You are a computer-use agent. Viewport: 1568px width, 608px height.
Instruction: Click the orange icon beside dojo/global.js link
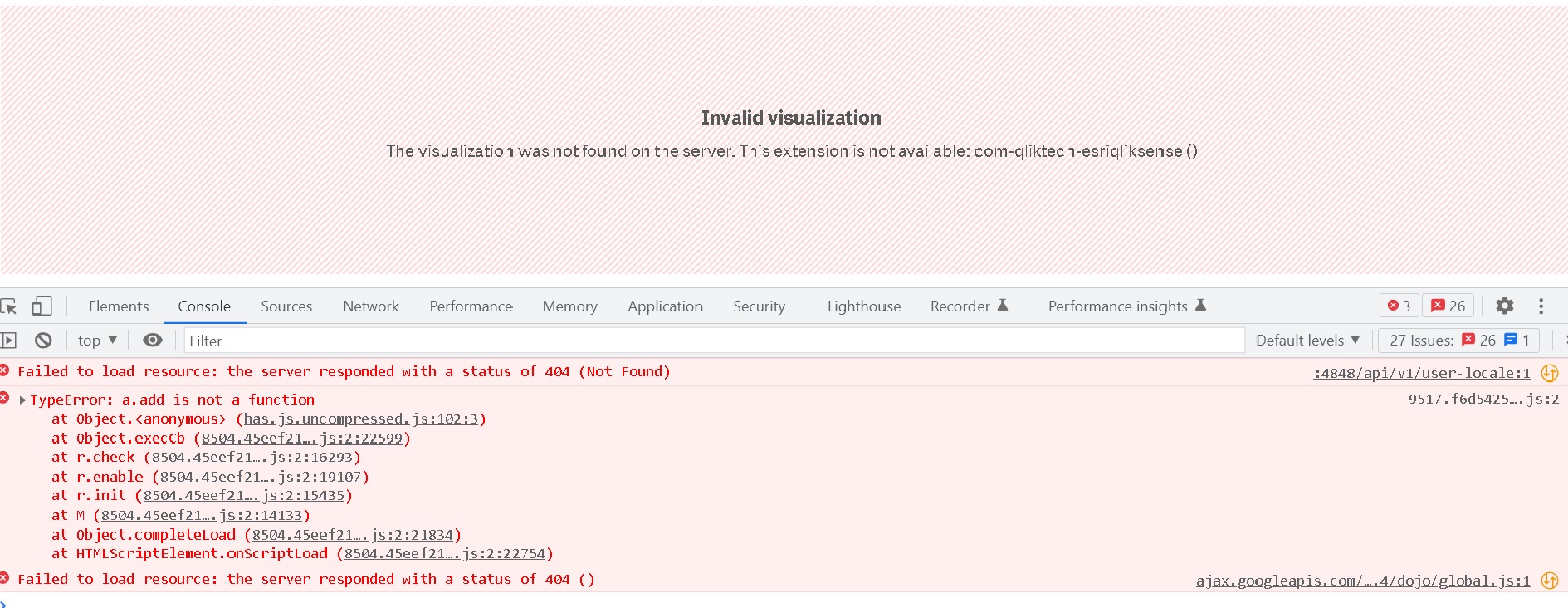coord(1549,581)
